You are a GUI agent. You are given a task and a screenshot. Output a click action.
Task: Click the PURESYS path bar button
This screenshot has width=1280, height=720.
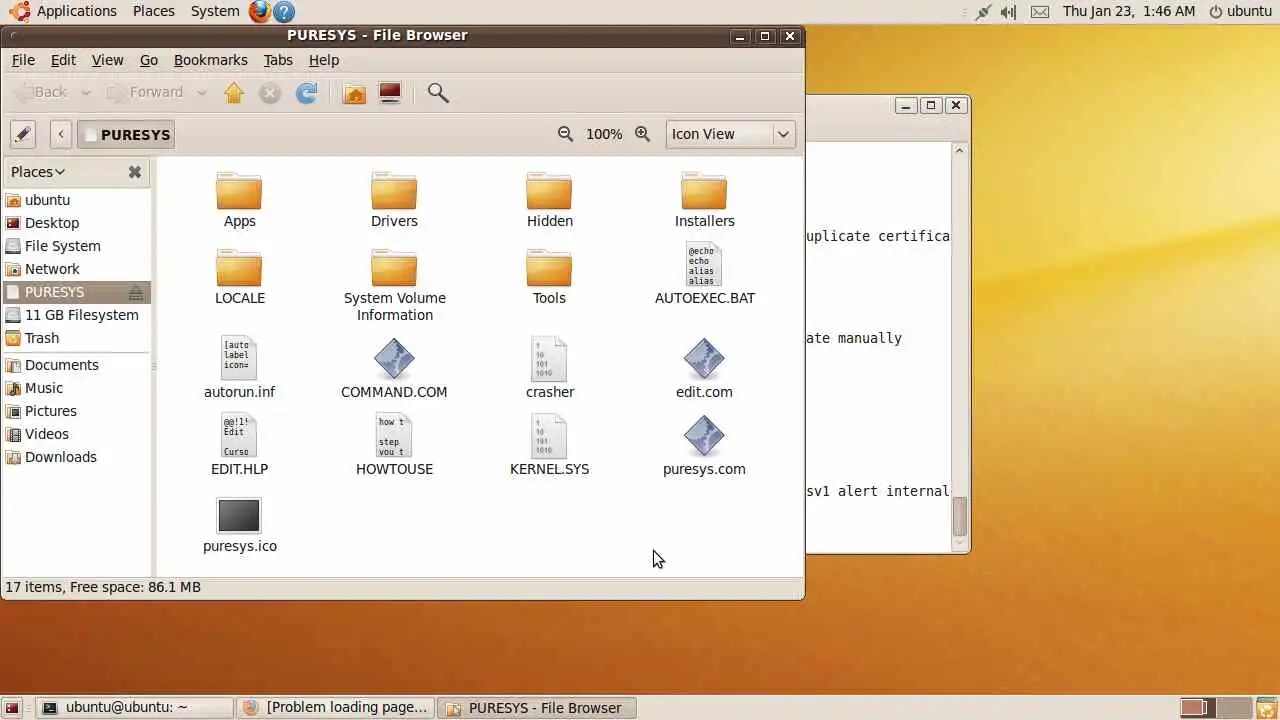point(126,134)
